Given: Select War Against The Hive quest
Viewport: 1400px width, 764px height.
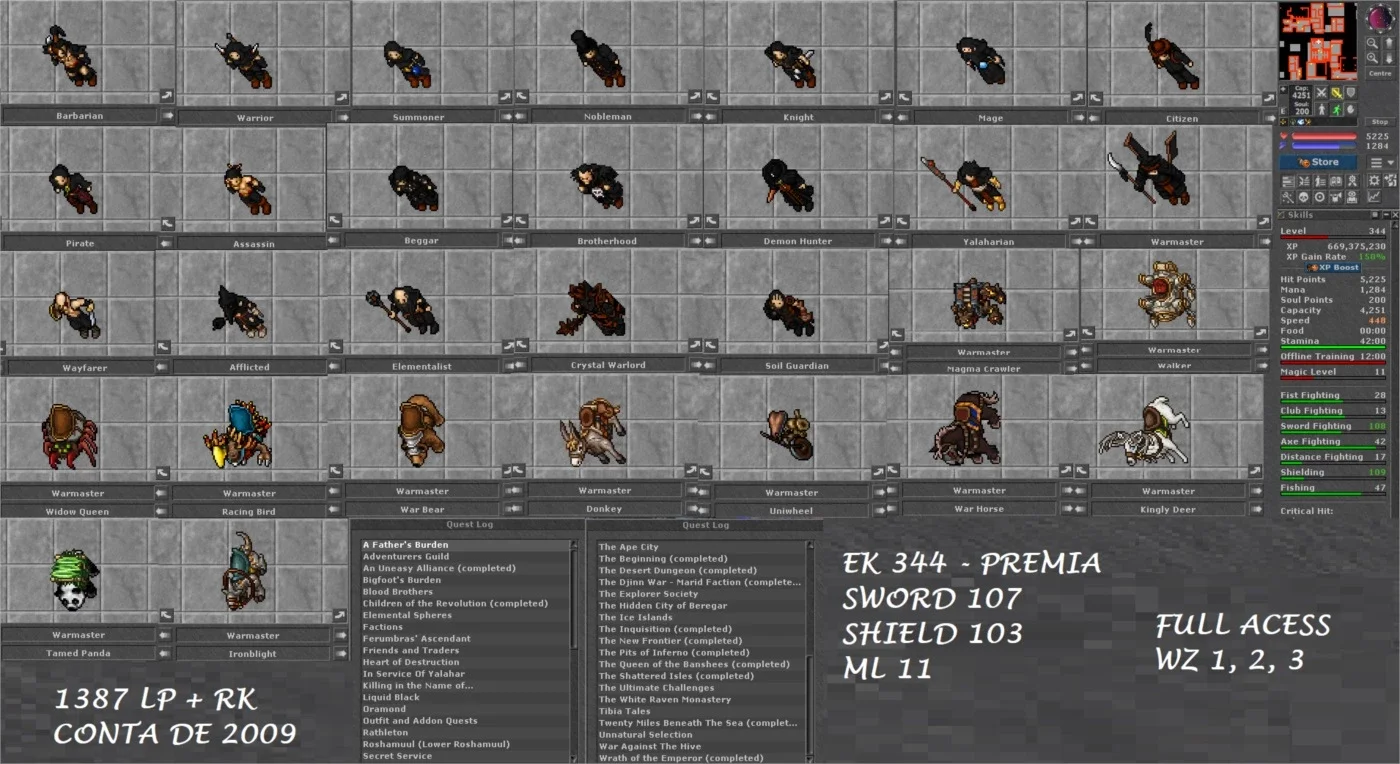Looking at the screenshot, I should [701, 746].
